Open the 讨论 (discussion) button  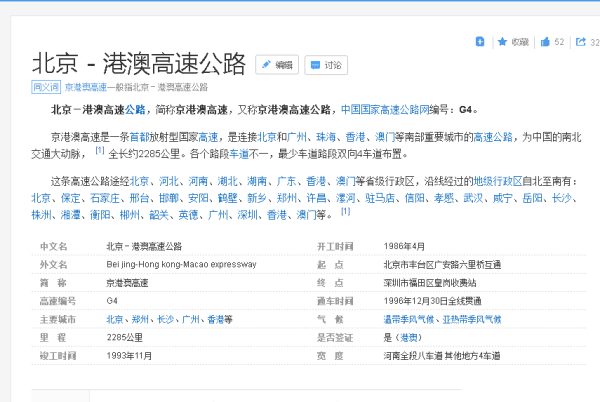[x=326, y=65]
